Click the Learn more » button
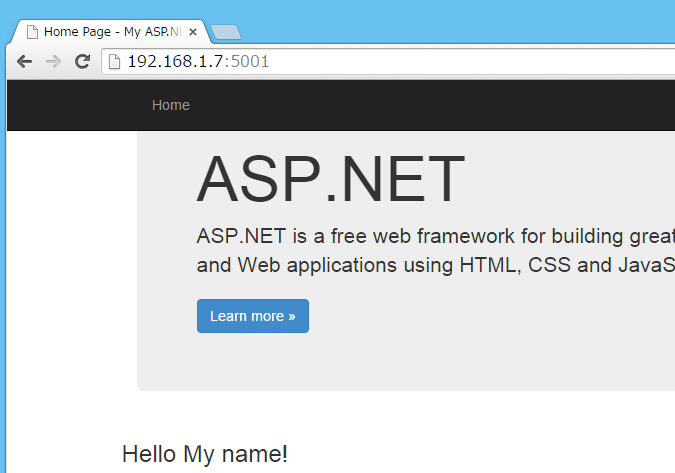The height and width of the screenshot is (473, 675). [x=253, y=316]
